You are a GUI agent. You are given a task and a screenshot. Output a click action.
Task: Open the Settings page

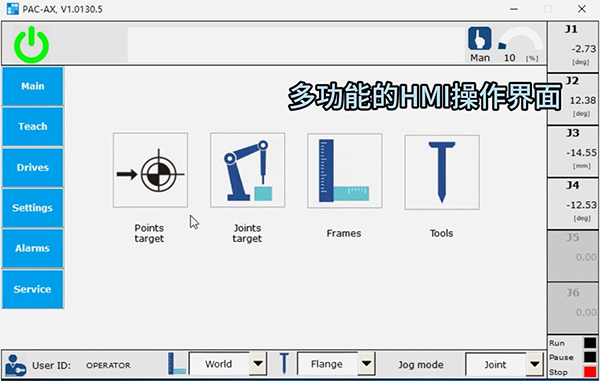pyautogui.click(x=33, y=208)
